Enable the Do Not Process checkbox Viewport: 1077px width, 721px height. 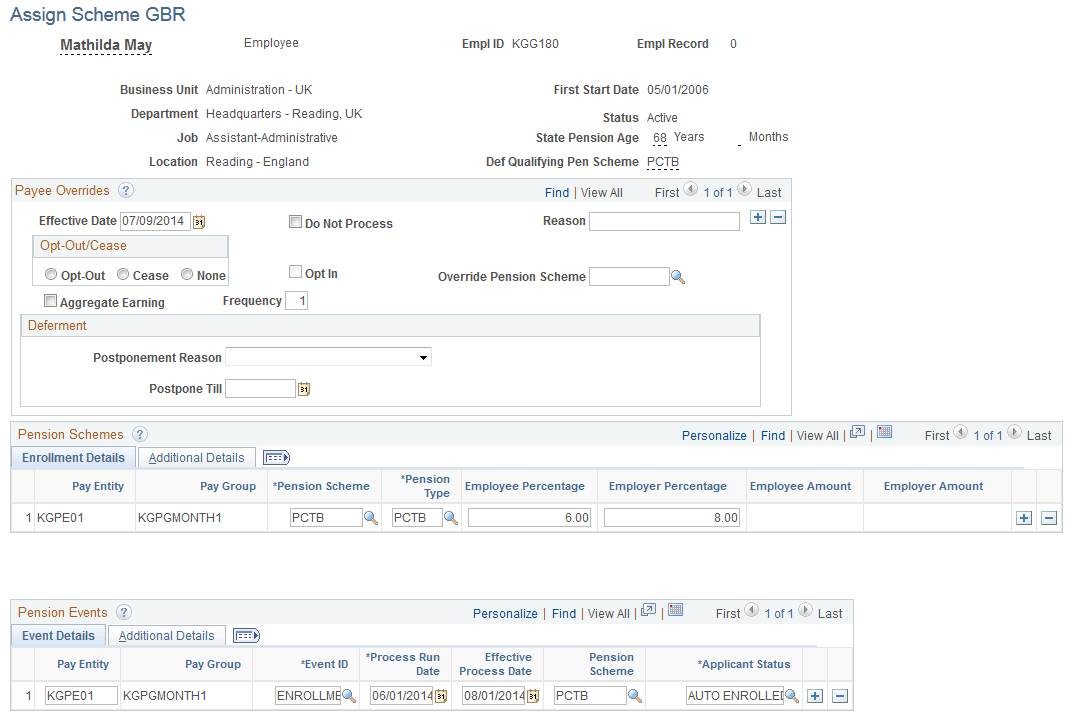pyautogui.click(x=295, y=222)
